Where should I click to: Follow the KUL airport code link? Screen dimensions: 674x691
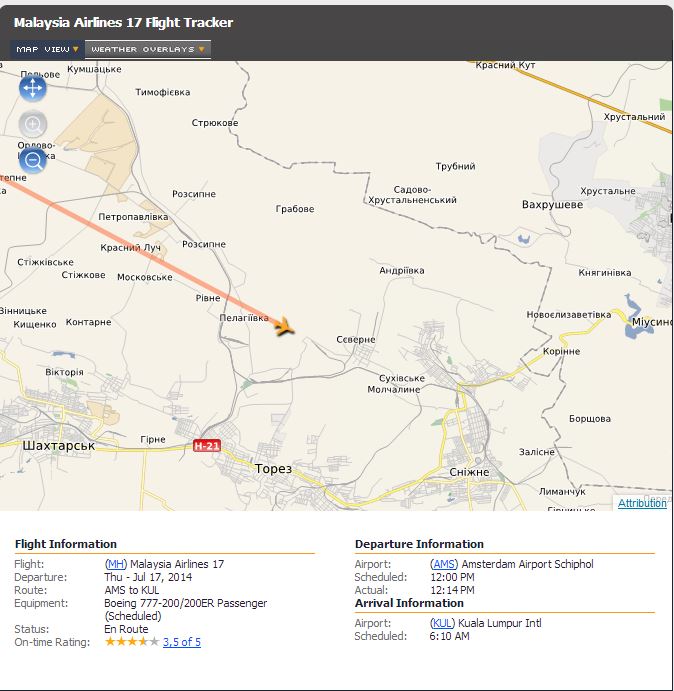(443, 623)
